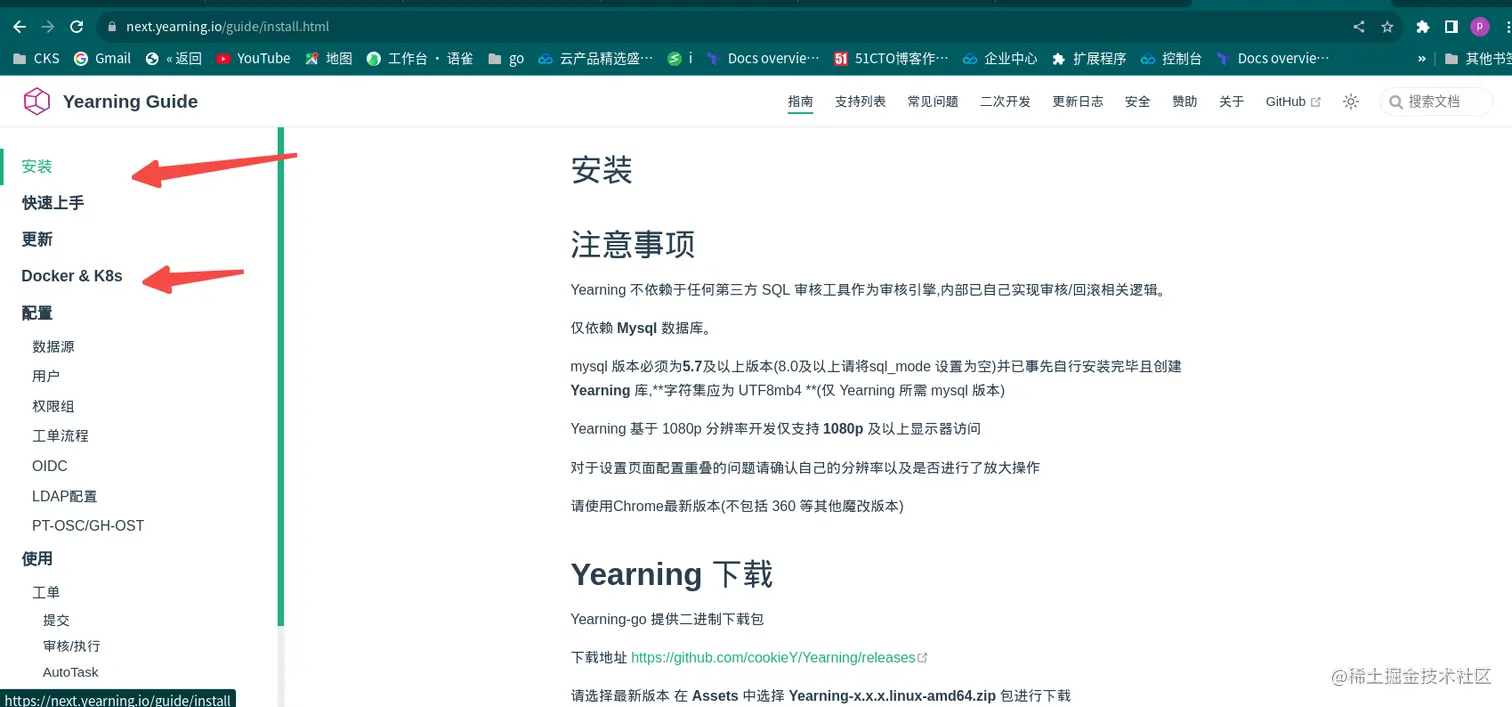Image resolution: width=1512 pixels, height=707 pixels.
Task: Open the 指南 nav tab
Action: [x=800, y=101]
